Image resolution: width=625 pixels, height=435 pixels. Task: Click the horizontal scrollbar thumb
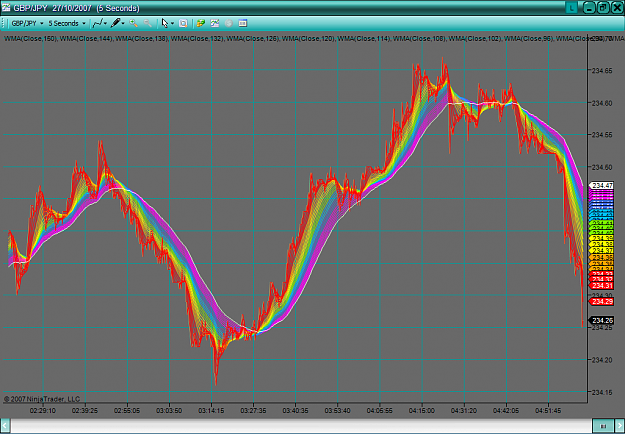603,425
